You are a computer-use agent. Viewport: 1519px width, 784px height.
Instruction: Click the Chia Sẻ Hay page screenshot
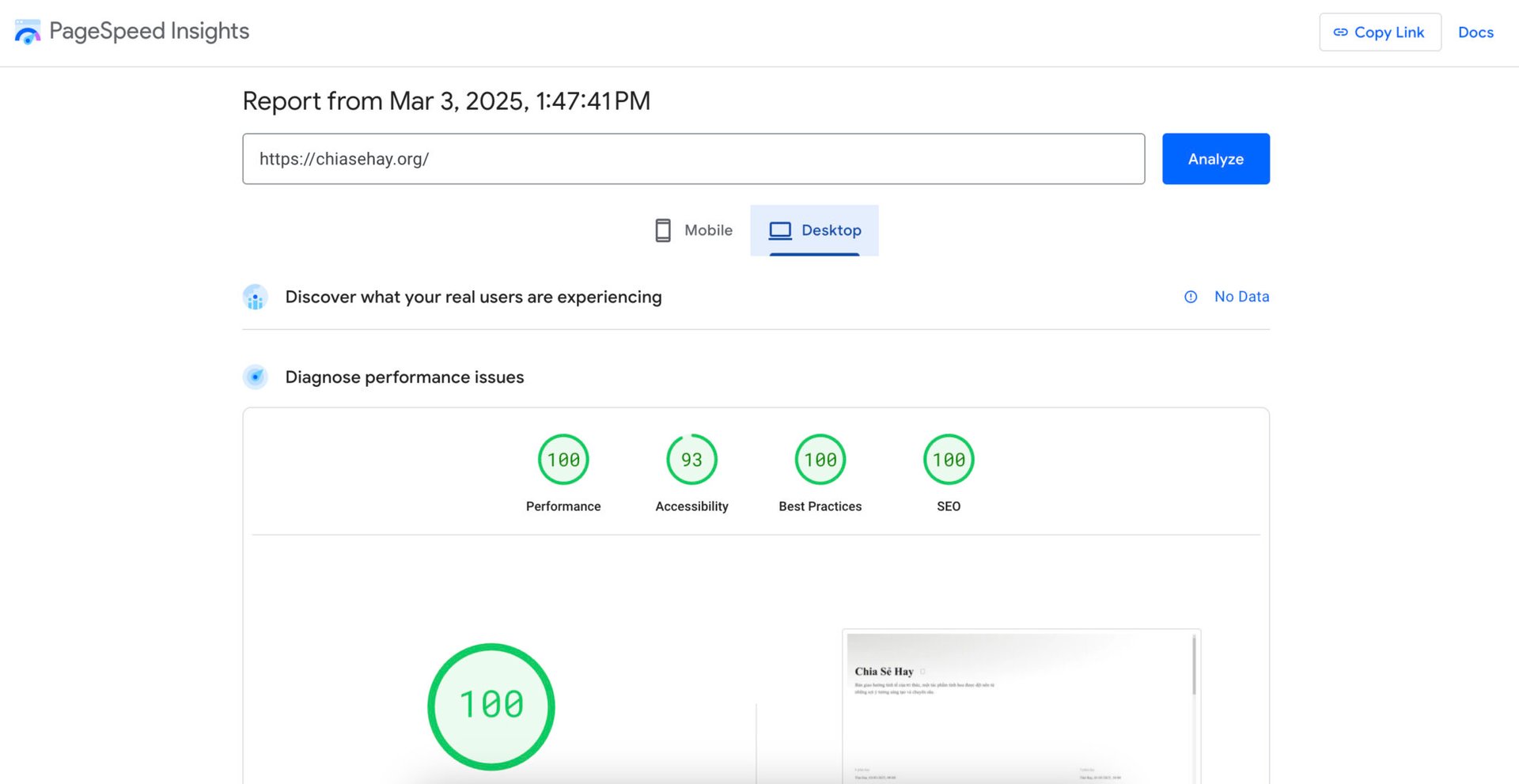tap(1017, 706)
